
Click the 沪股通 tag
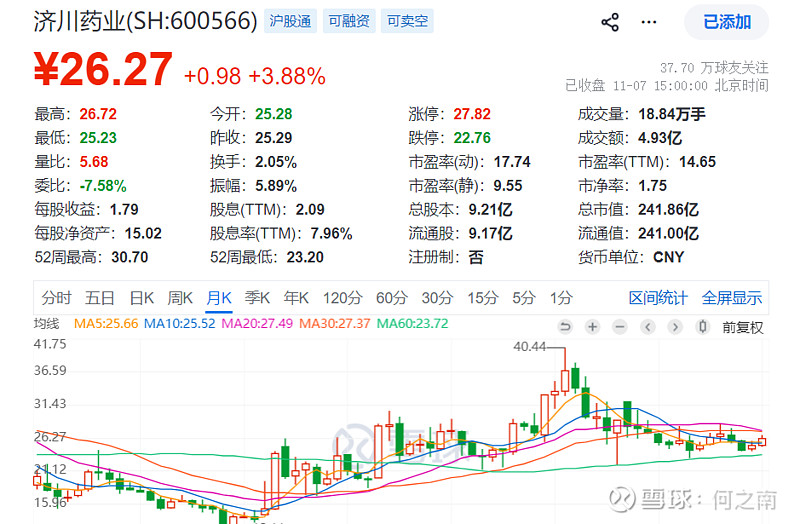(x=290, y=21)
